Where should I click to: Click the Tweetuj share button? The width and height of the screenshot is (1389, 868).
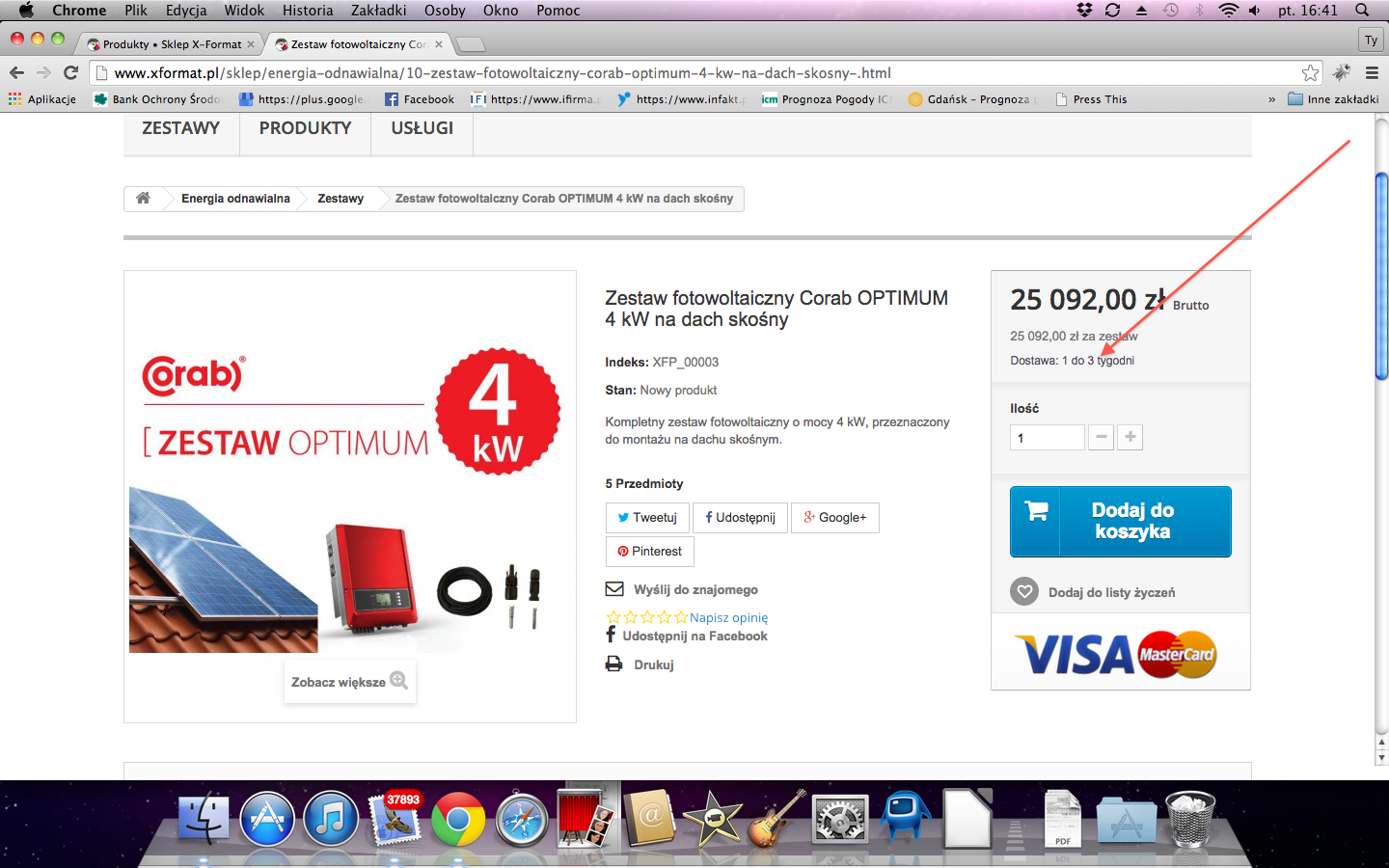pyautogui.click(x=647, y=517)
